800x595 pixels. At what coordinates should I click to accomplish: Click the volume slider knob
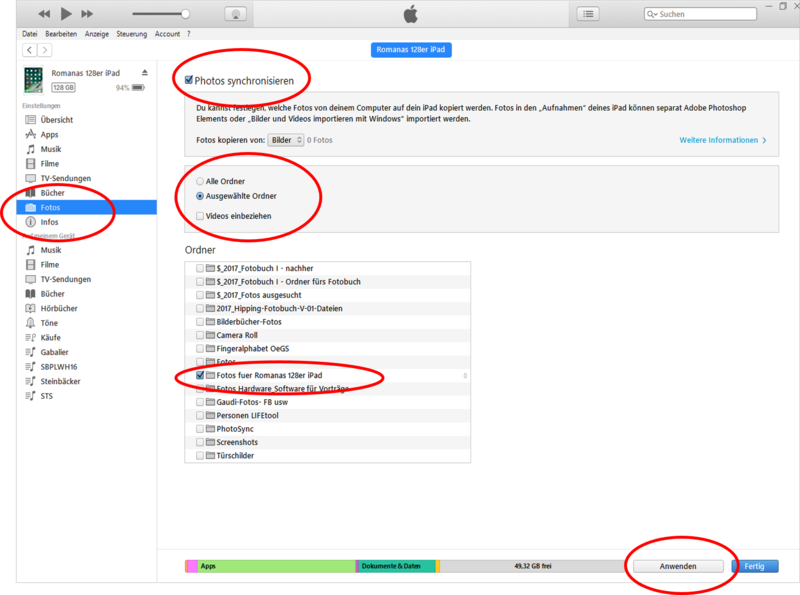click(x=185, y=14)
